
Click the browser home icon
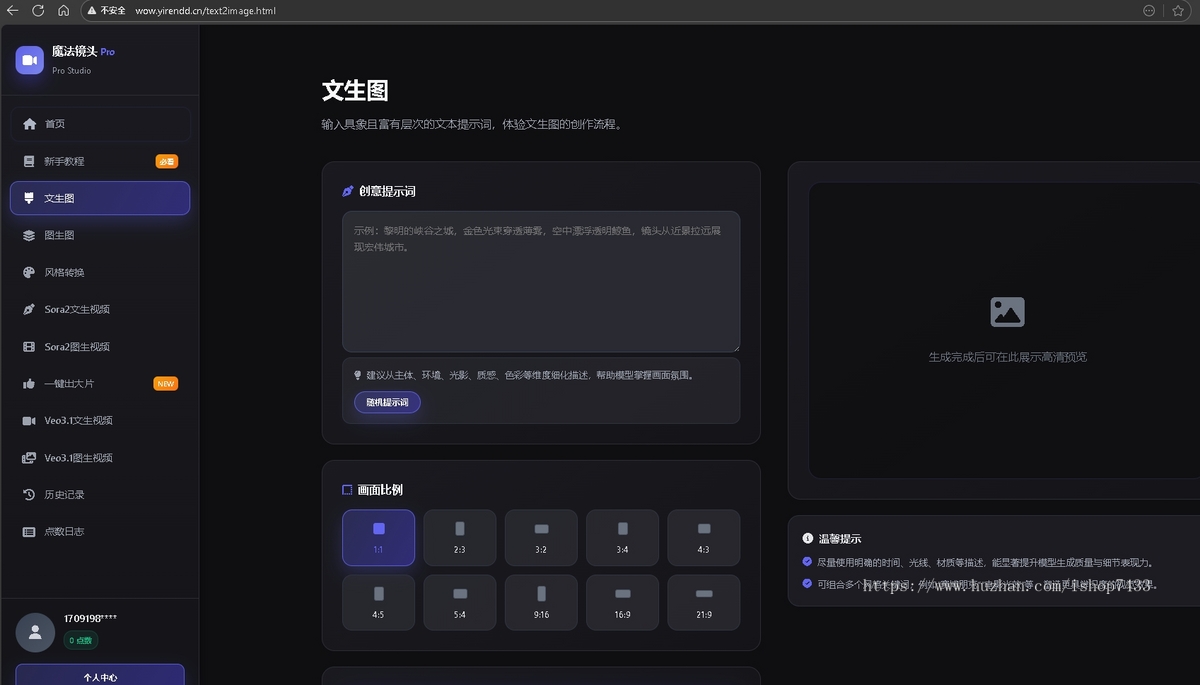(x=63, y=10)
